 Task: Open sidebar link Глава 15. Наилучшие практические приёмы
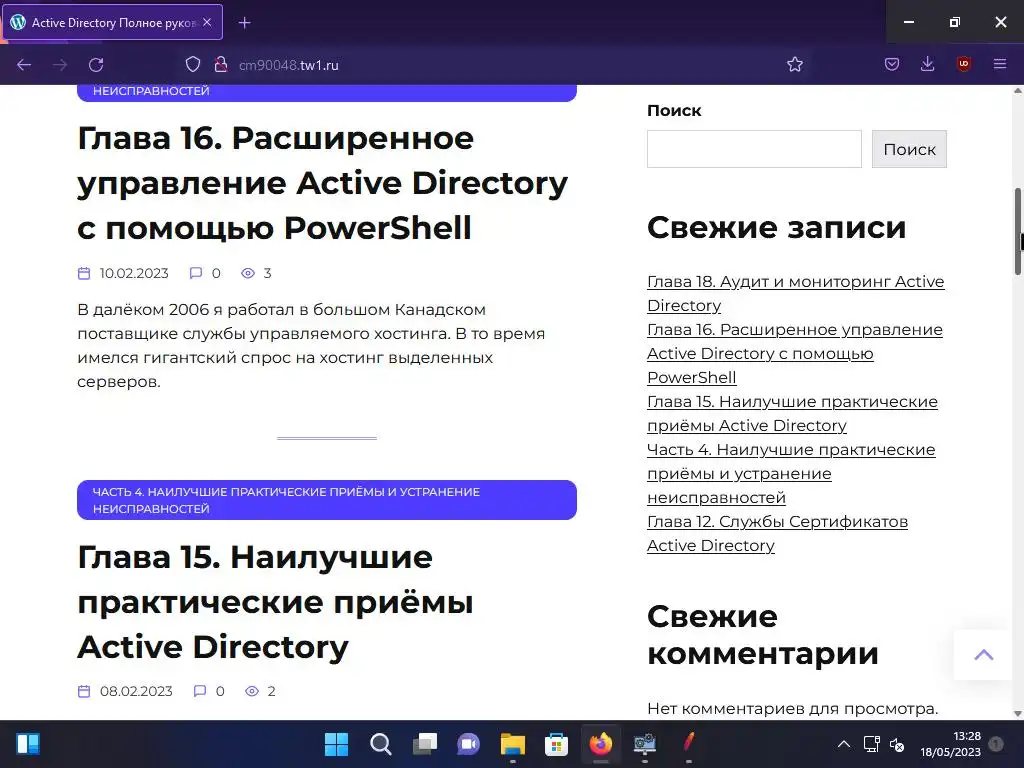coord(792,413)
